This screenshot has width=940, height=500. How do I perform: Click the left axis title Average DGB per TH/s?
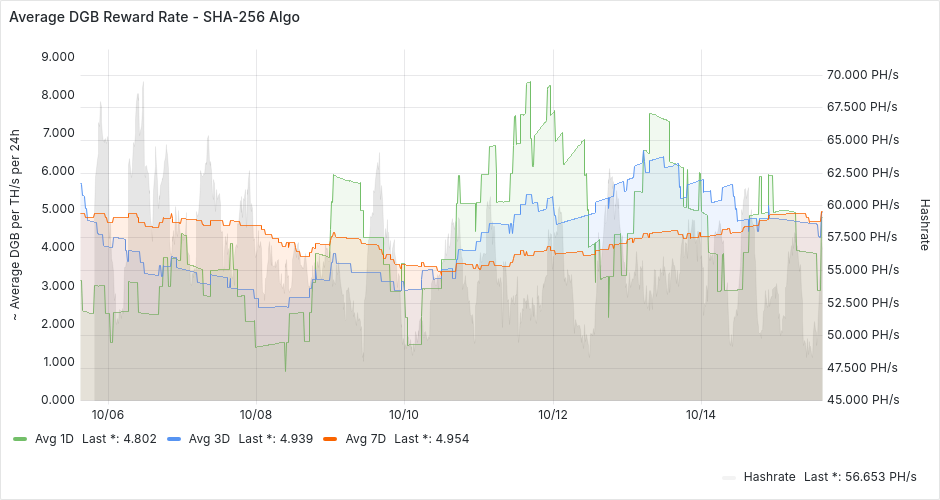point(15,227)
